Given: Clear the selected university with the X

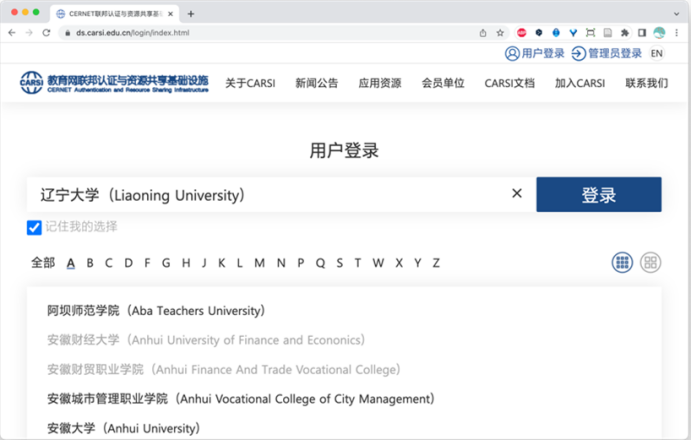Looking at the screenshot, I should click(517, 194).
